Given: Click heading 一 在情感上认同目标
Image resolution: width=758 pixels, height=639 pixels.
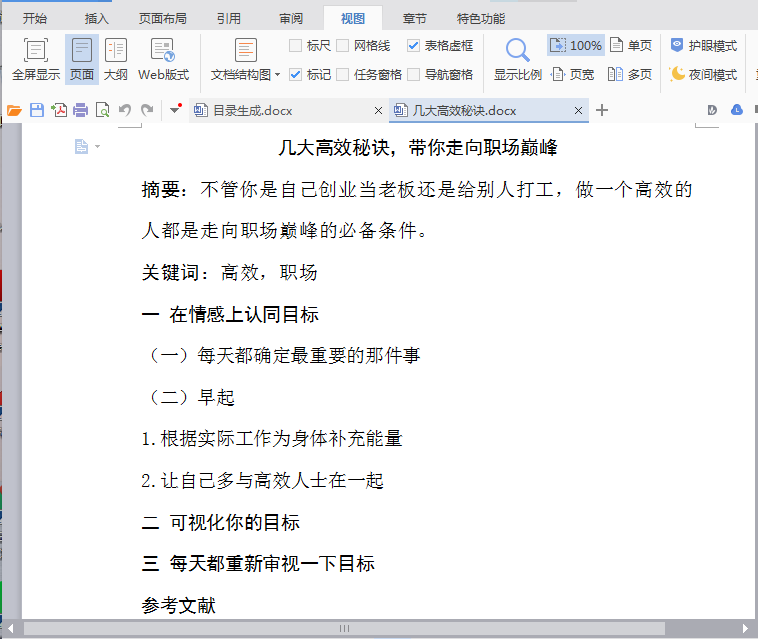Looking at the screenshot, I should [x=230, y=314].
